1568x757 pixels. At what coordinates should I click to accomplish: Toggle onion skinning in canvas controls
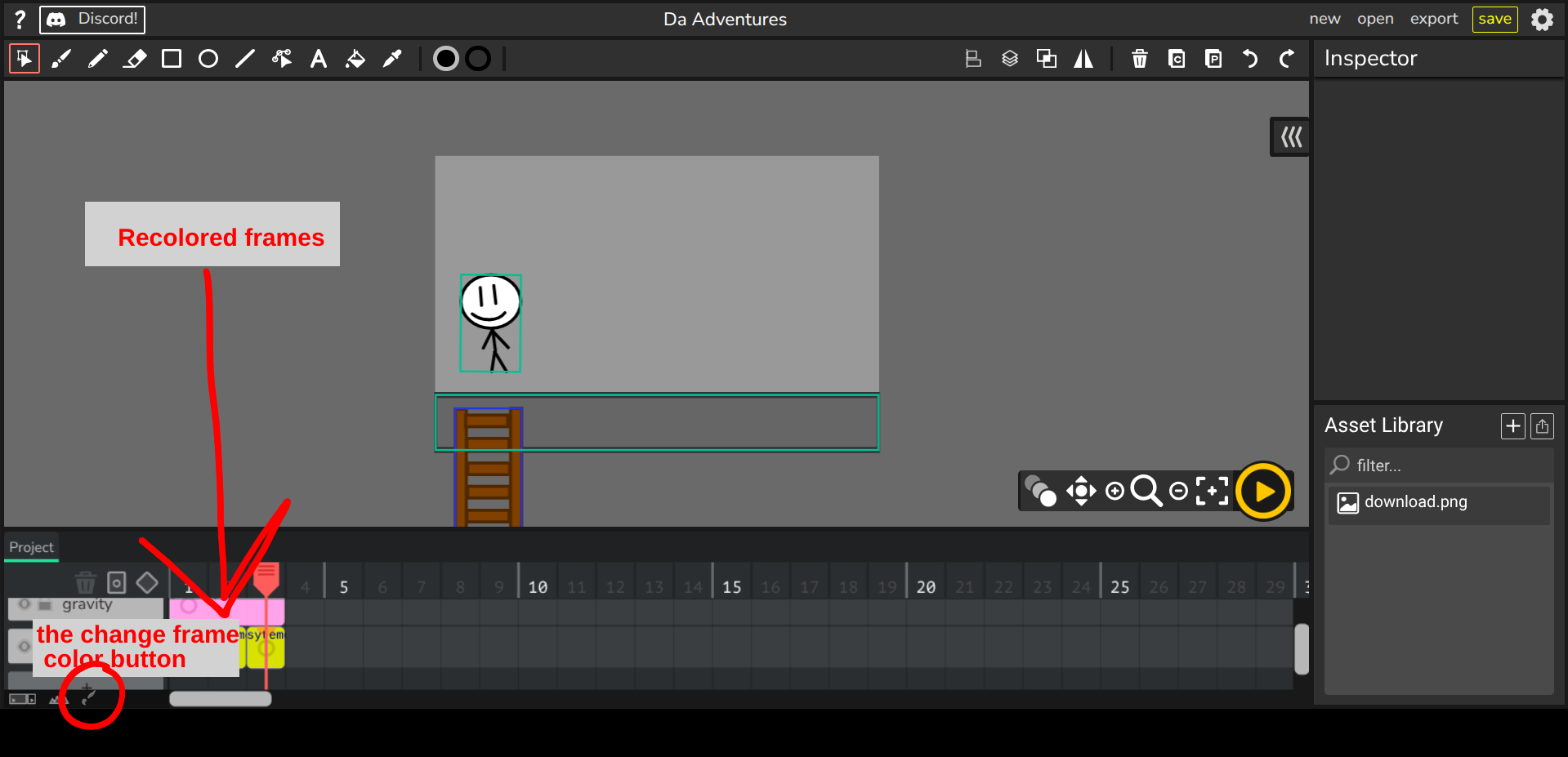(1040, 491)
